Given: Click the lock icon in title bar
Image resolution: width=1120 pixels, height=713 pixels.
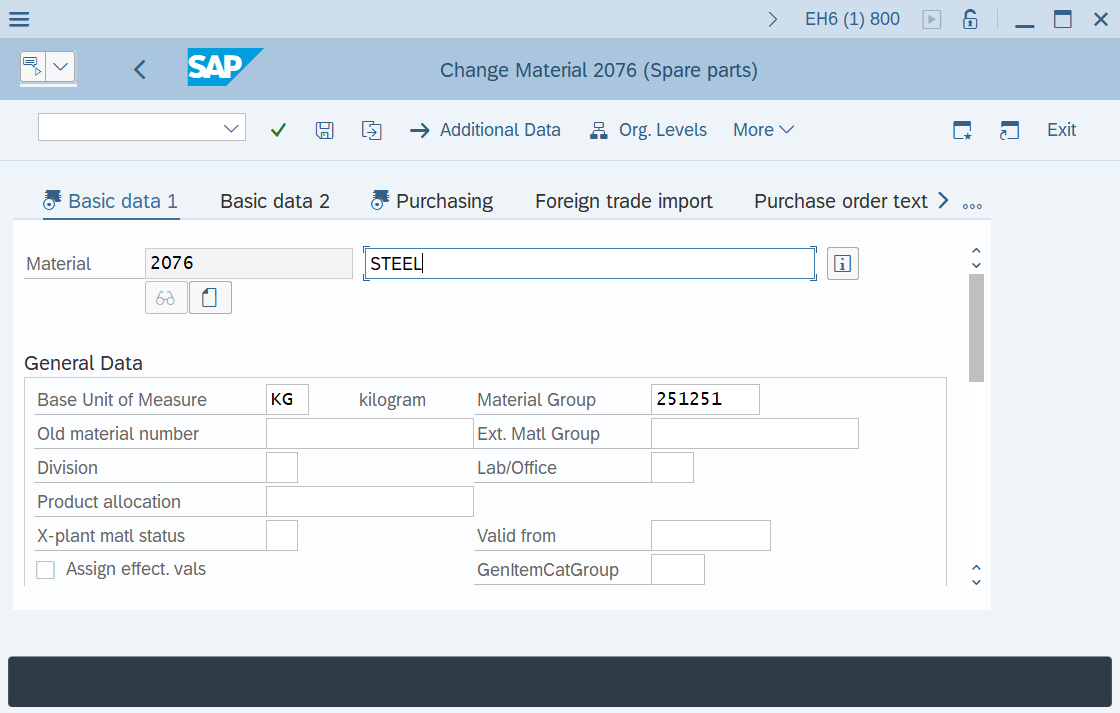Looking at the screenshot, I should coord(970,19).
